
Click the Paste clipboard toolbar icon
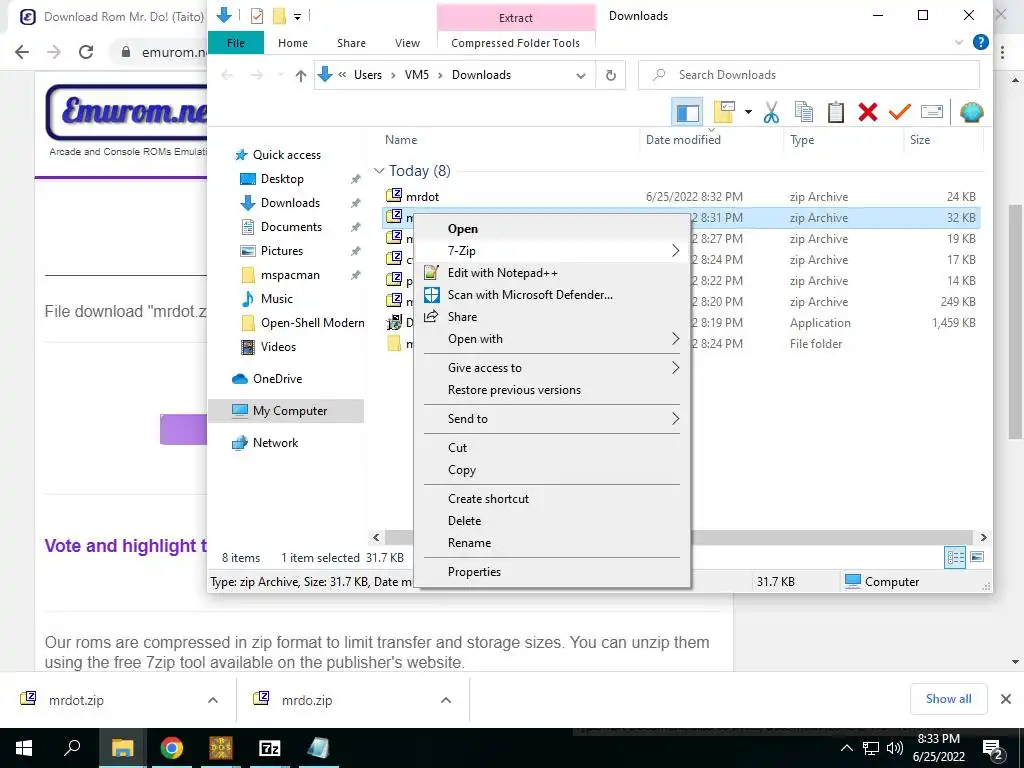(836, 112)
